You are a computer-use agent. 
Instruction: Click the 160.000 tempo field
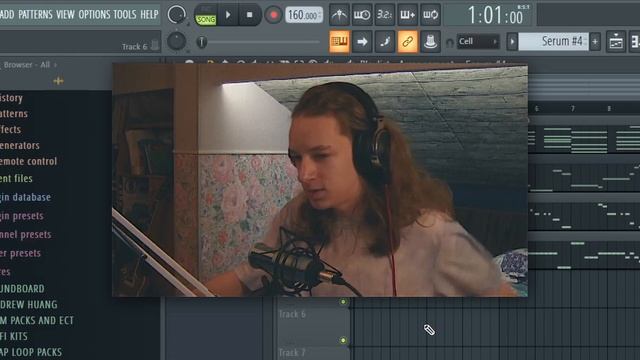coord(304,16)
